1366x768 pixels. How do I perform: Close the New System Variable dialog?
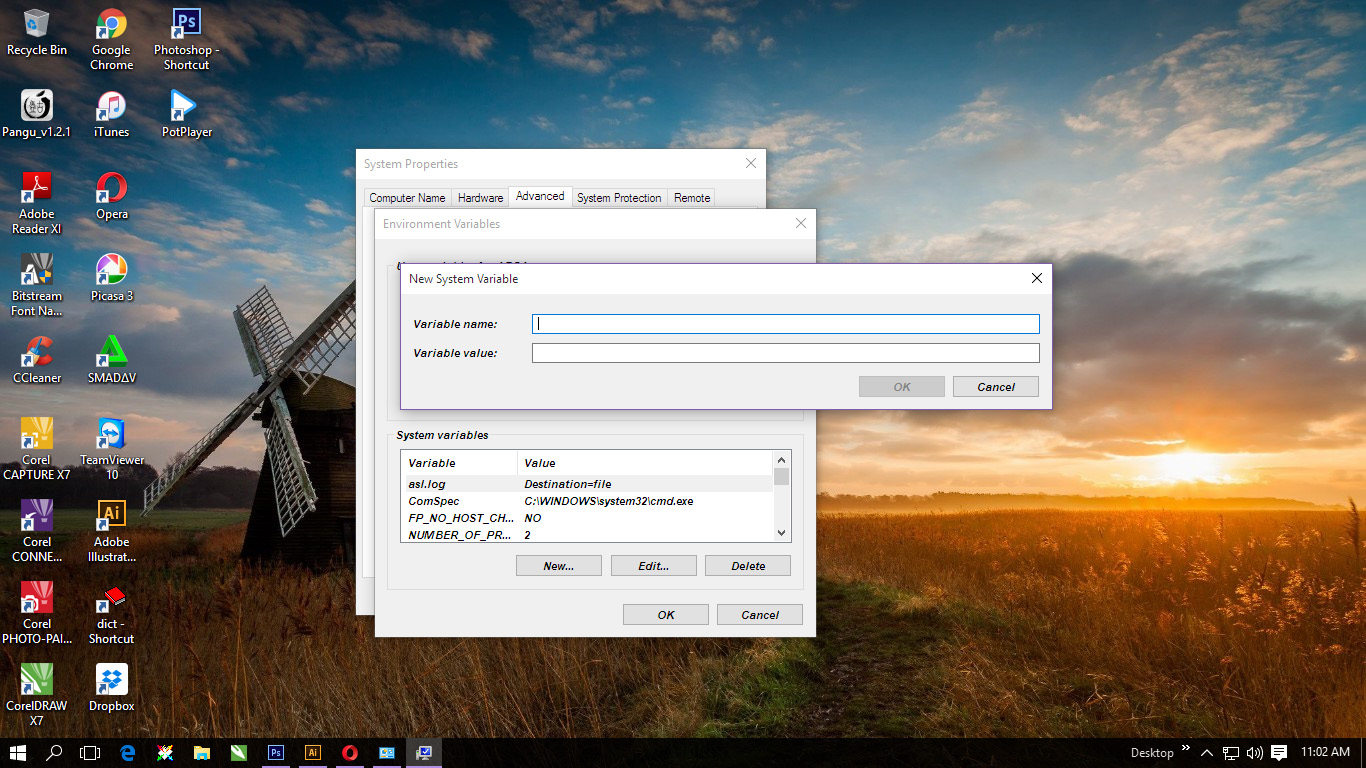coord(1036,278)
